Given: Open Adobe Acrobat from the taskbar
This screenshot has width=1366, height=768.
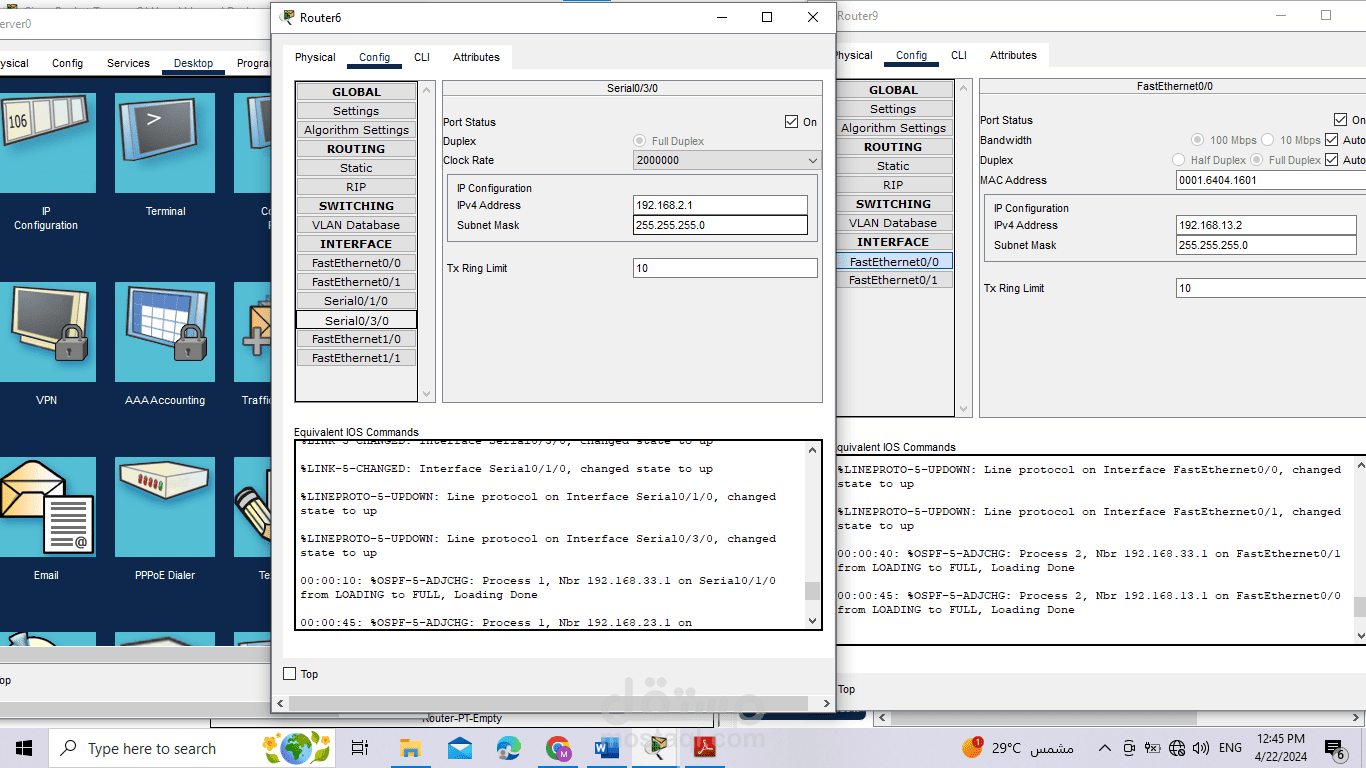Looking at the screenshot, I should click(x=706, y=748).
